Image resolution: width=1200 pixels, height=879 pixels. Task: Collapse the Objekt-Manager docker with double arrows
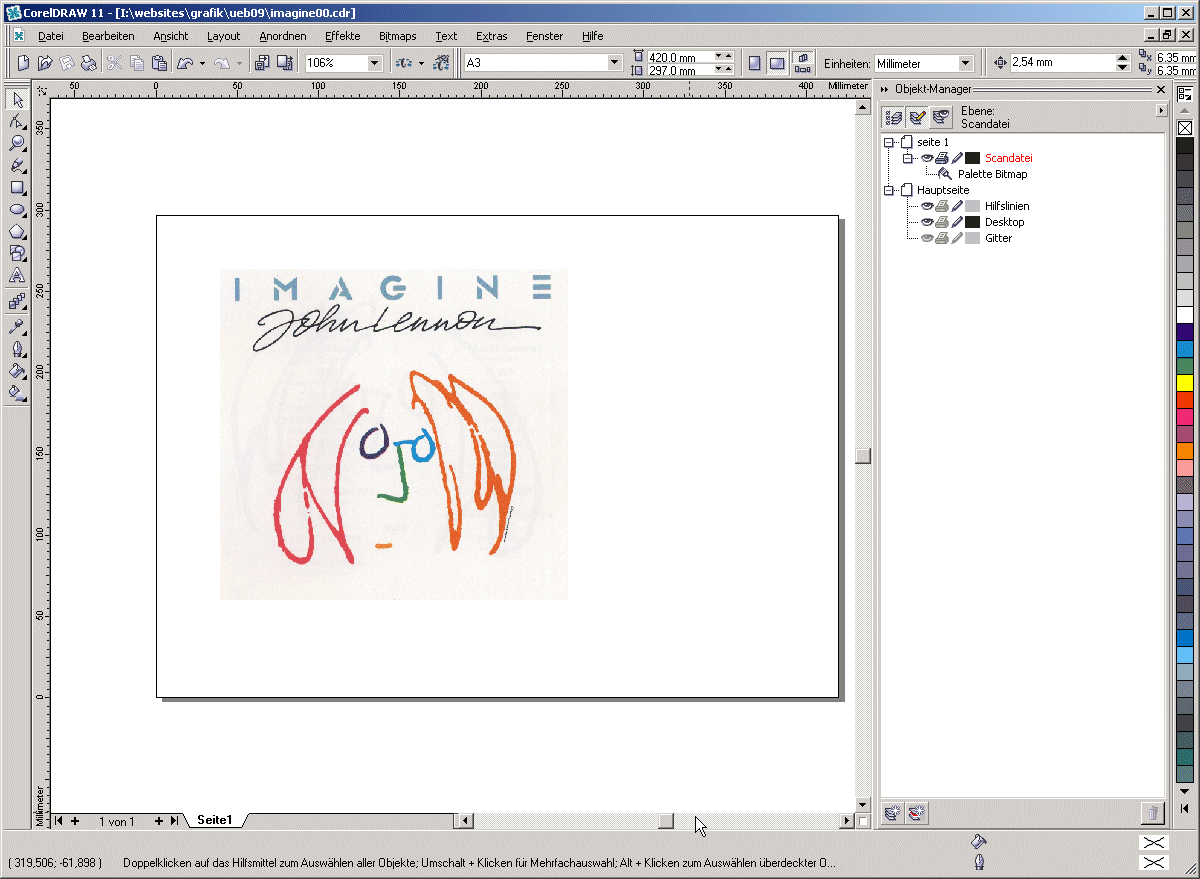(885, 90)
